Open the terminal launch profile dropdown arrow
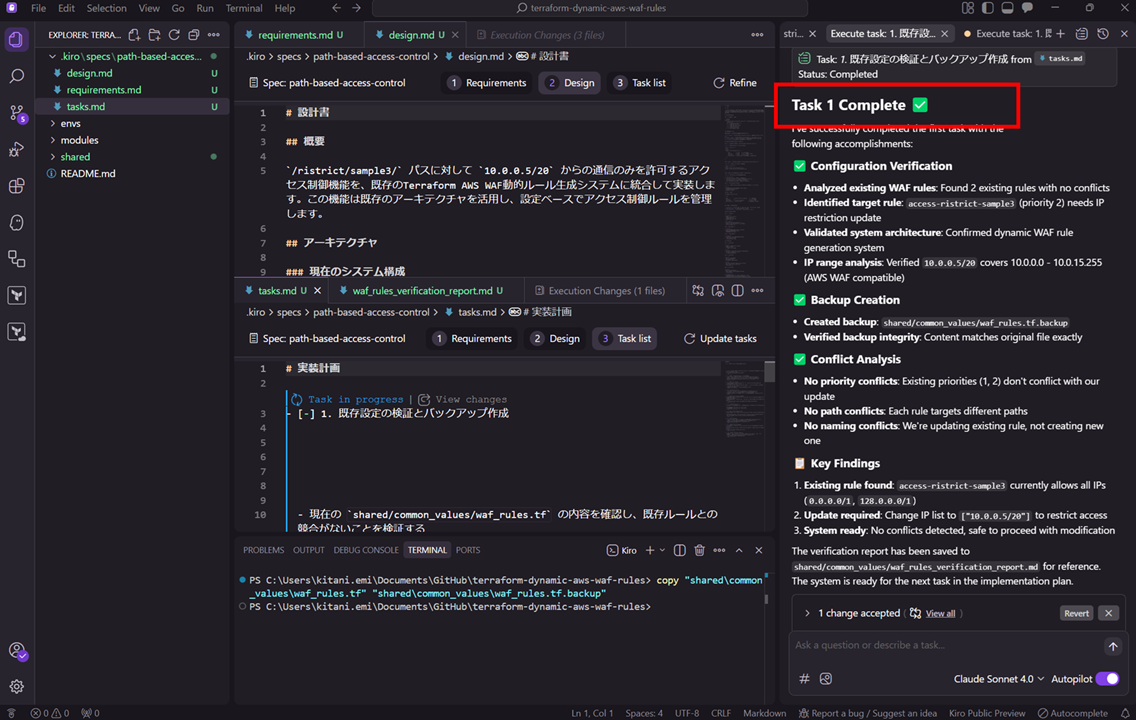 click(662, 551)
